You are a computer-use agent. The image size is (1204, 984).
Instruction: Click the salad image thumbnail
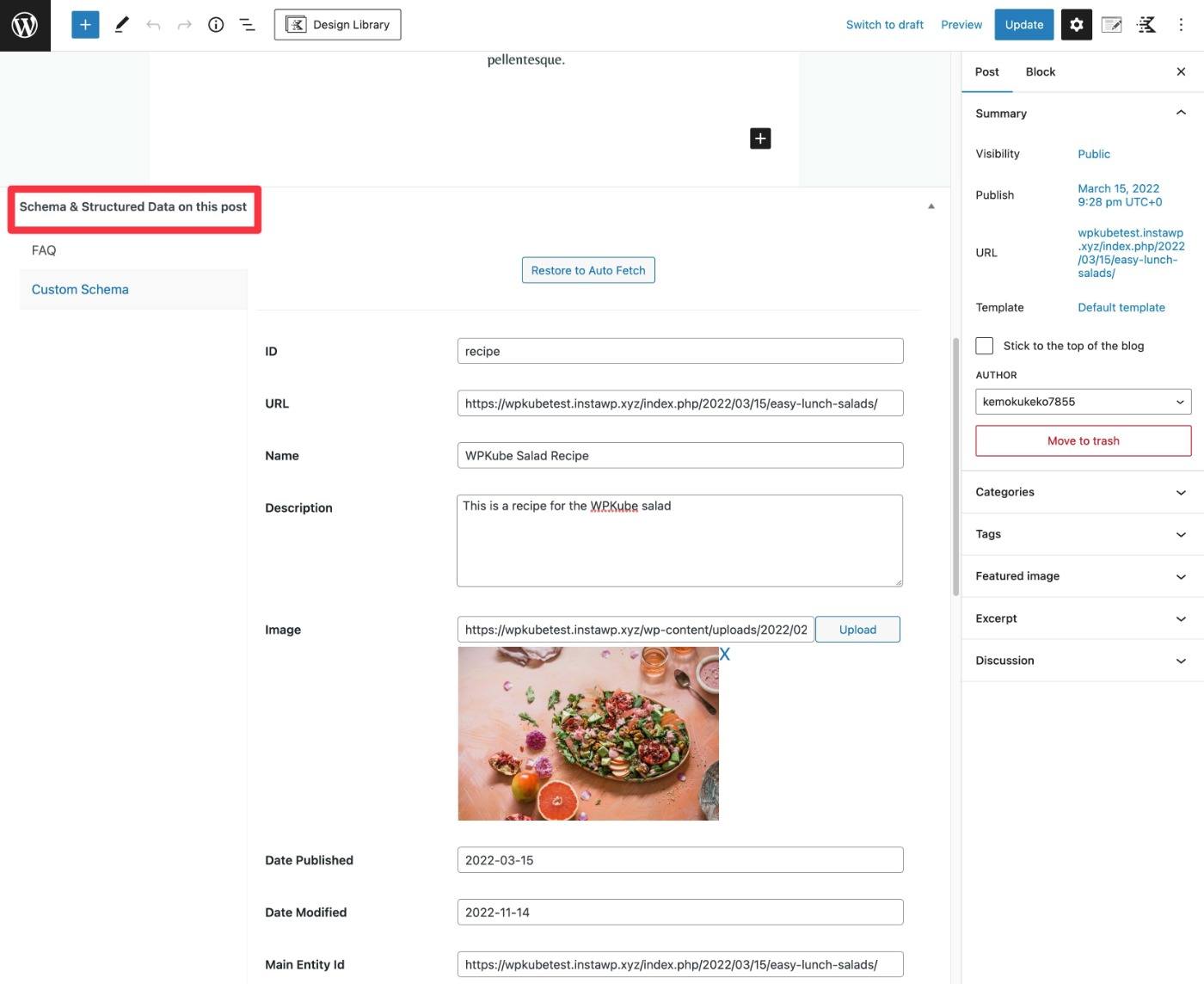point(588,734)
